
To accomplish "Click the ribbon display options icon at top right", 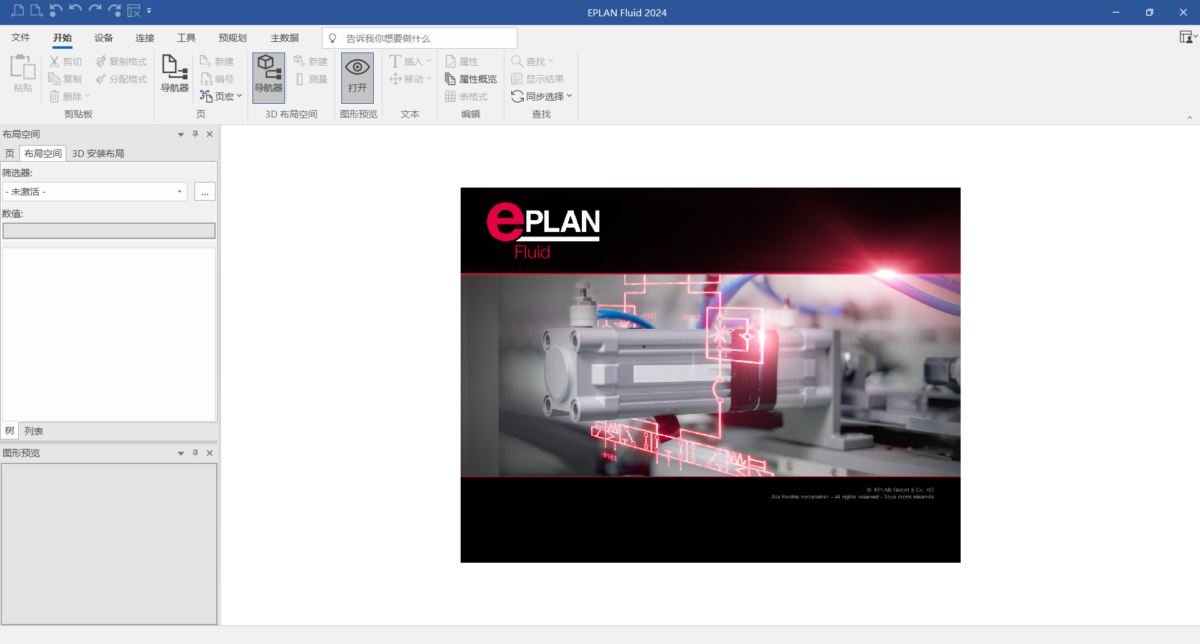I will pyautogui.click(x=1187, y=37).
